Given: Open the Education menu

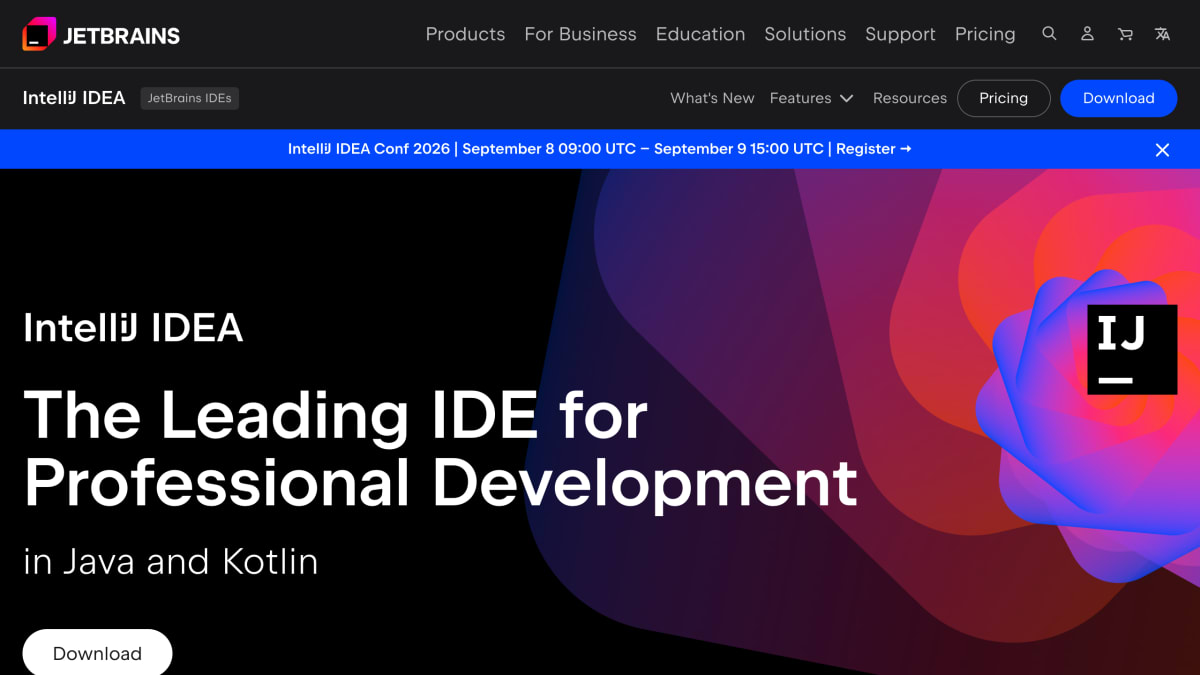Looking at the screenshot, I should point(700,34).
